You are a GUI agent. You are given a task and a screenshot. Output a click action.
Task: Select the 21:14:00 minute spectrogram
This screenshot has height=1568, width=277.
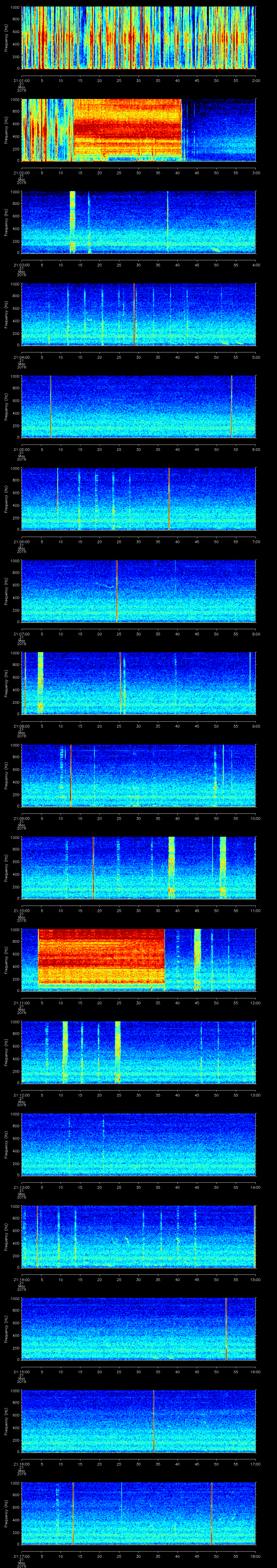pos(138,1237)
